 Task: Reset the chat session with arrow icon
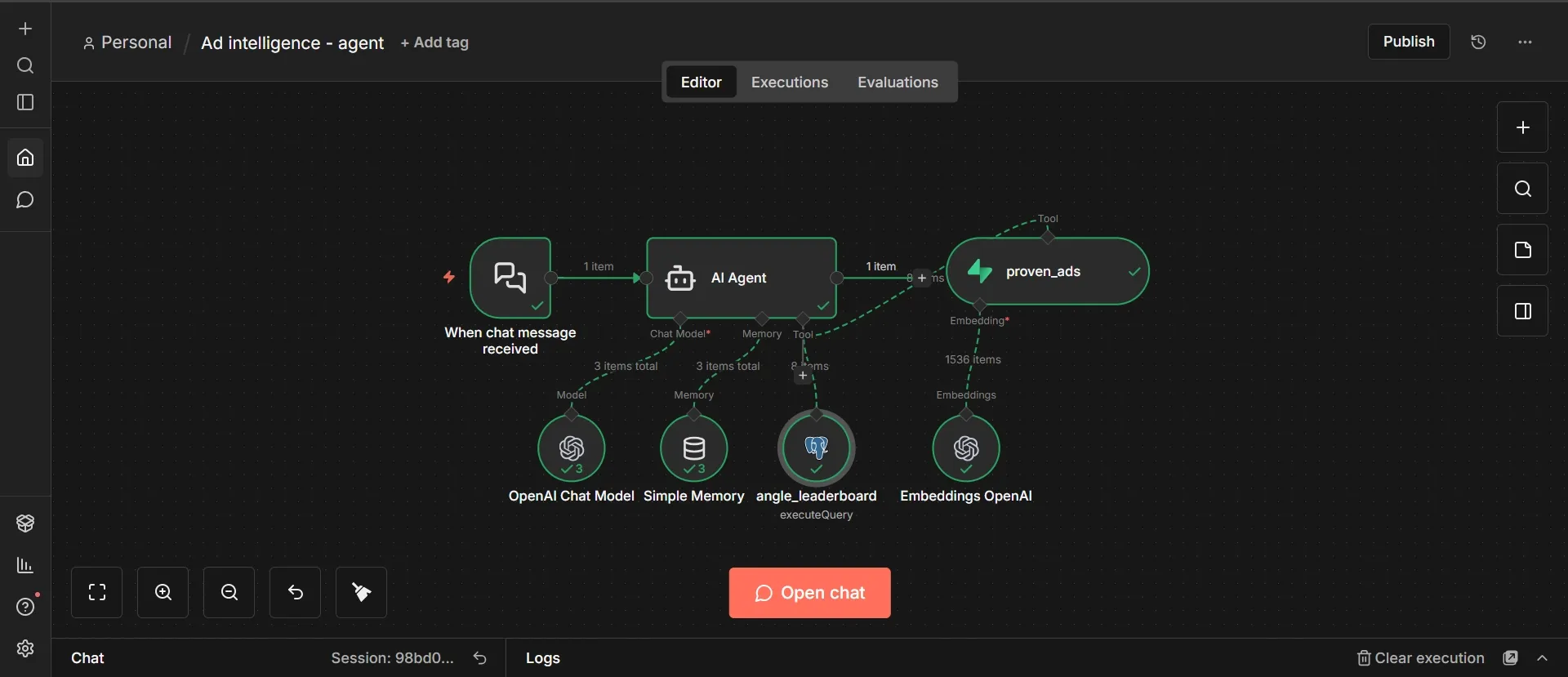point(480,658)
